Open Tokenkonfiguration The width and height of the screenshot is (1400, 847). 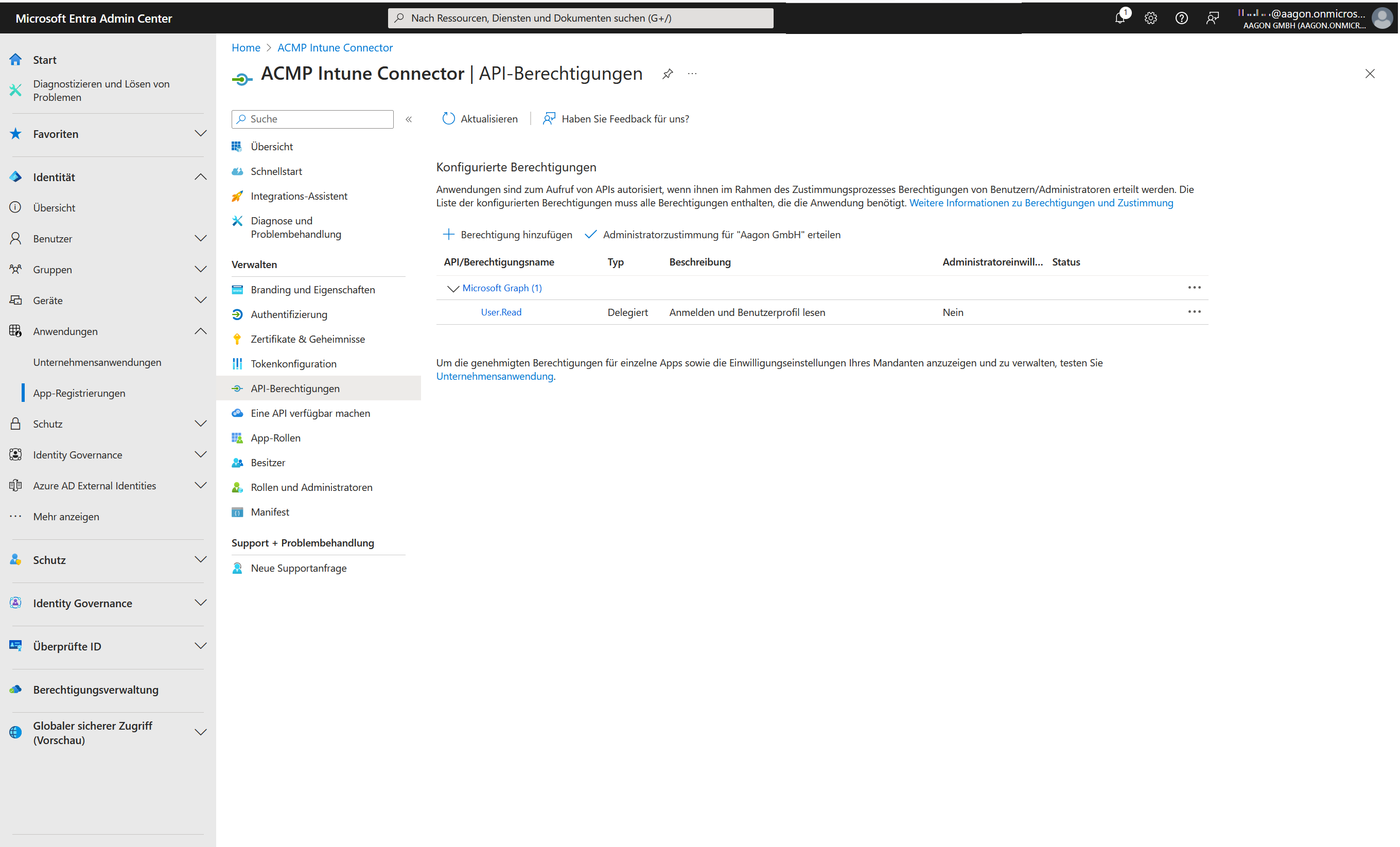click(x=293, y=364)
